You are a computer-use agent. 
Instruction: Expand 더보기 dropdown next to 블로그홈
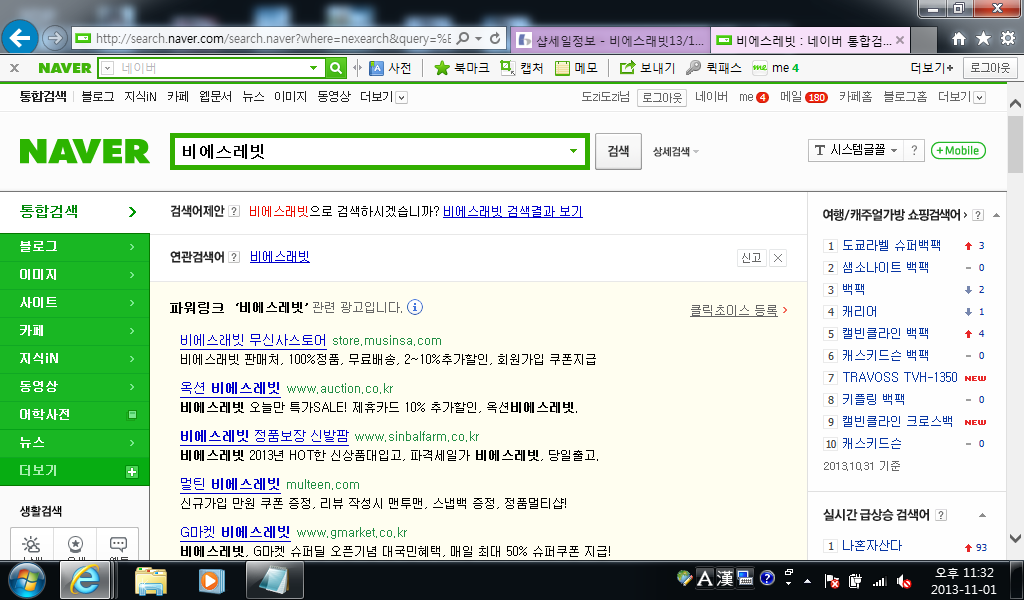point(961,97)
